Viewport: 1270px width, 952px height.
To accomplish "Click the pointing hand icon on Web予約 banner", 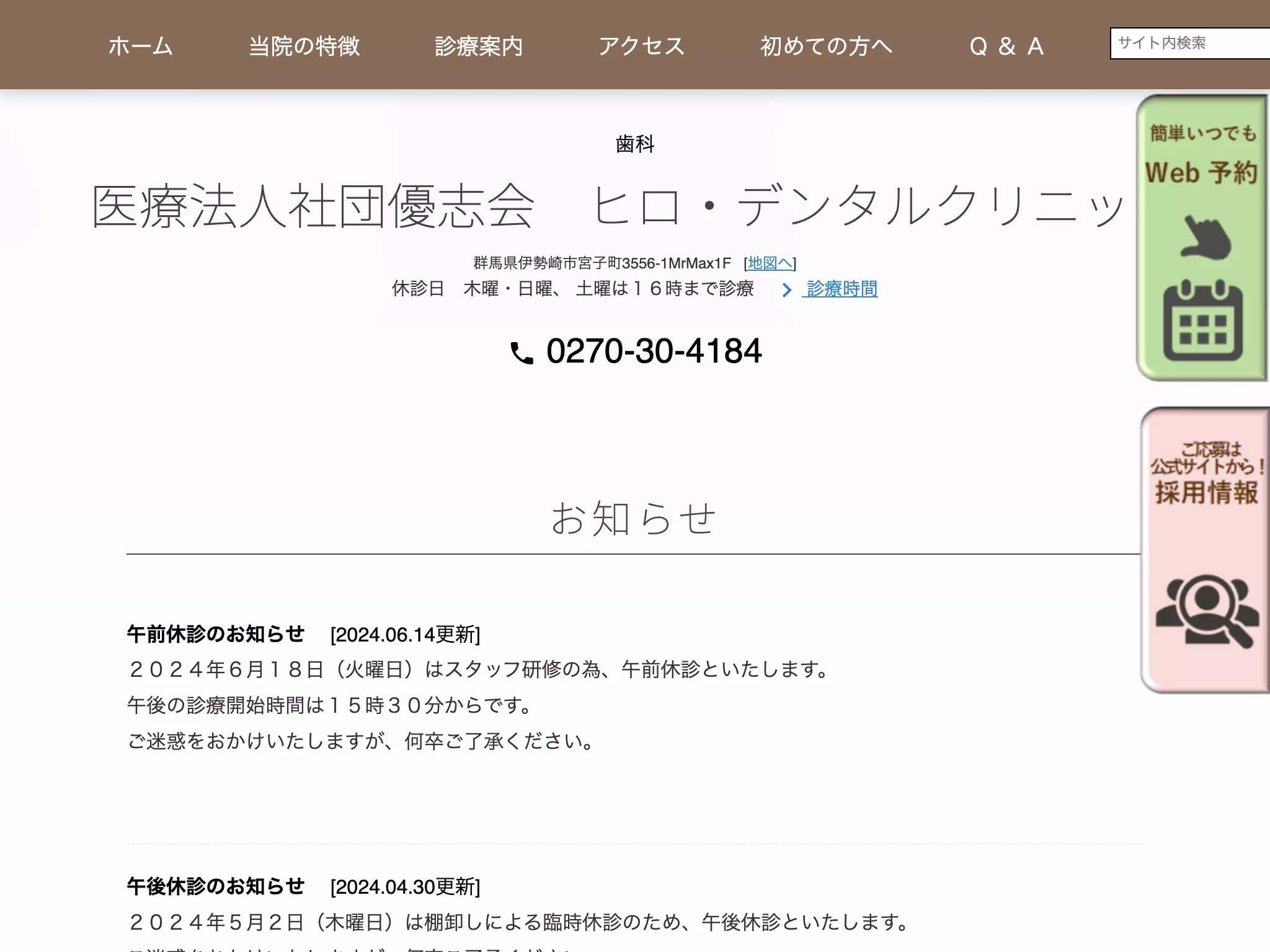I will coord(1204,237).
